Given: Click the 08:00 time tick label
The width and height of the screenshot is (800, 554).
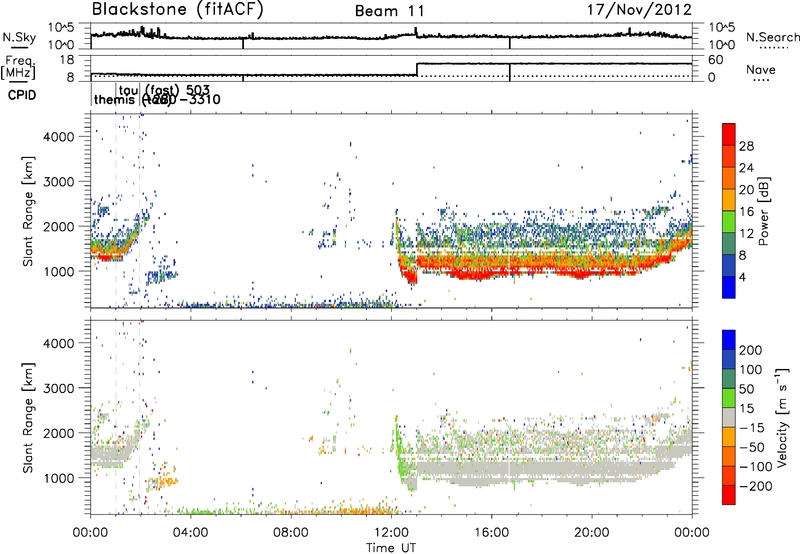Looking at the screenshot, I should point(291,533).
